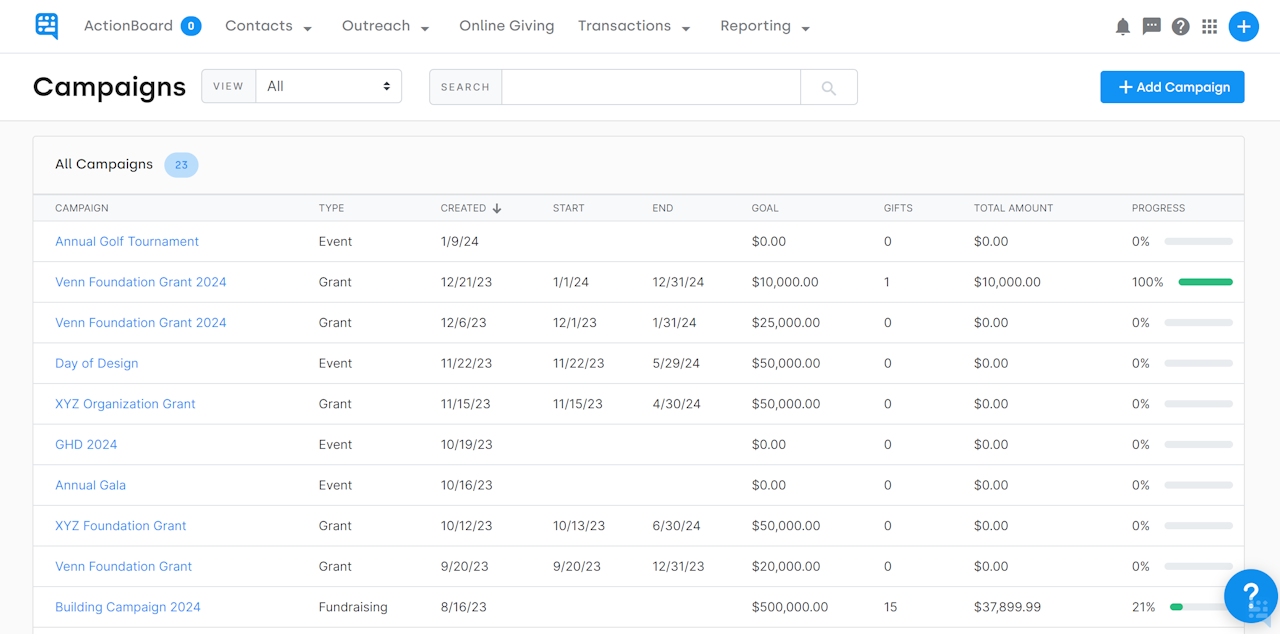Click the blue plus quick-add button
This screenshot has width=1280, height=634.
coord(1243,26)
